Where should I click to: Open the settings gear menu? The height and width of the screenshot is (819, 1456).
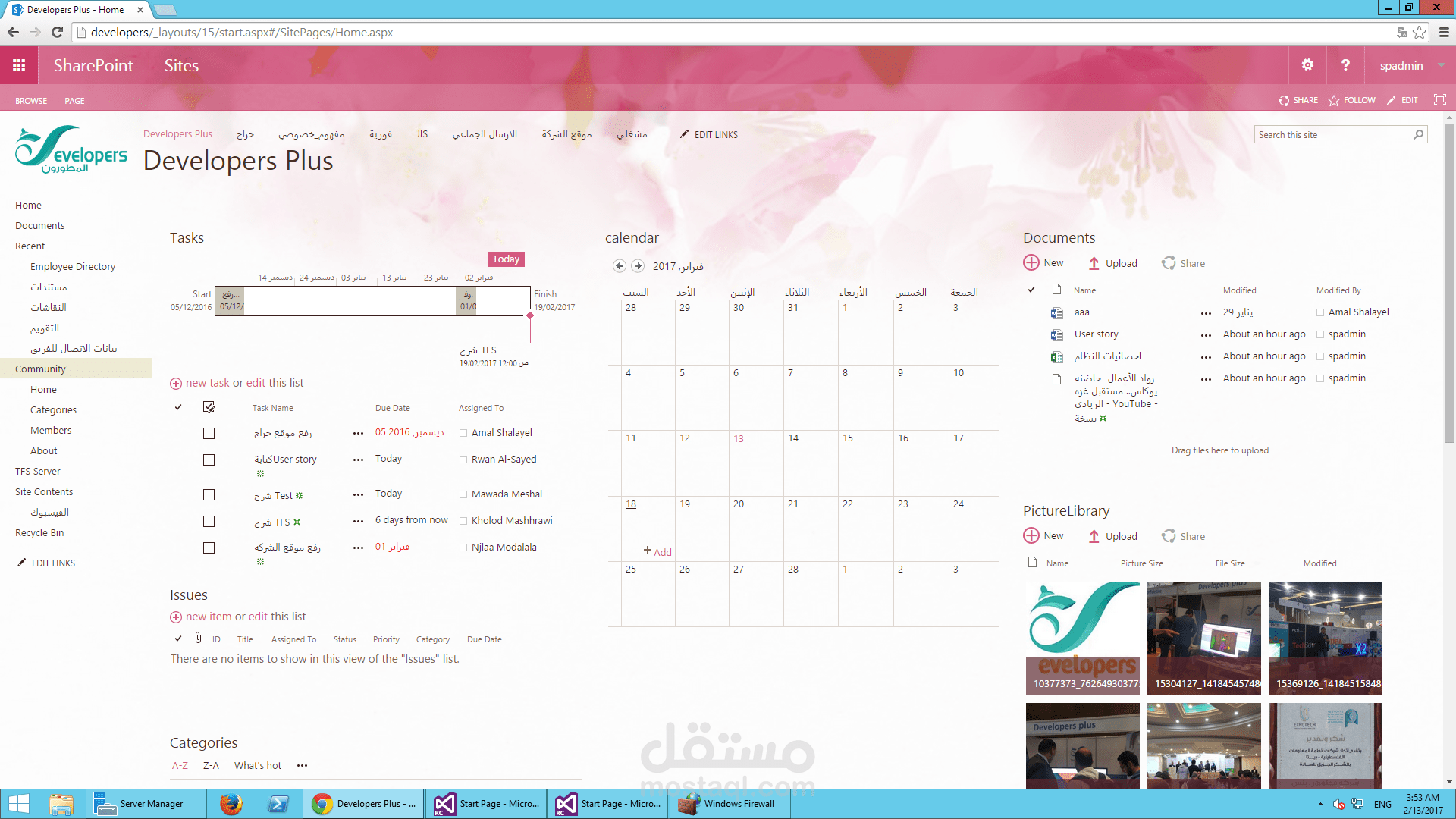[1307, 66]
